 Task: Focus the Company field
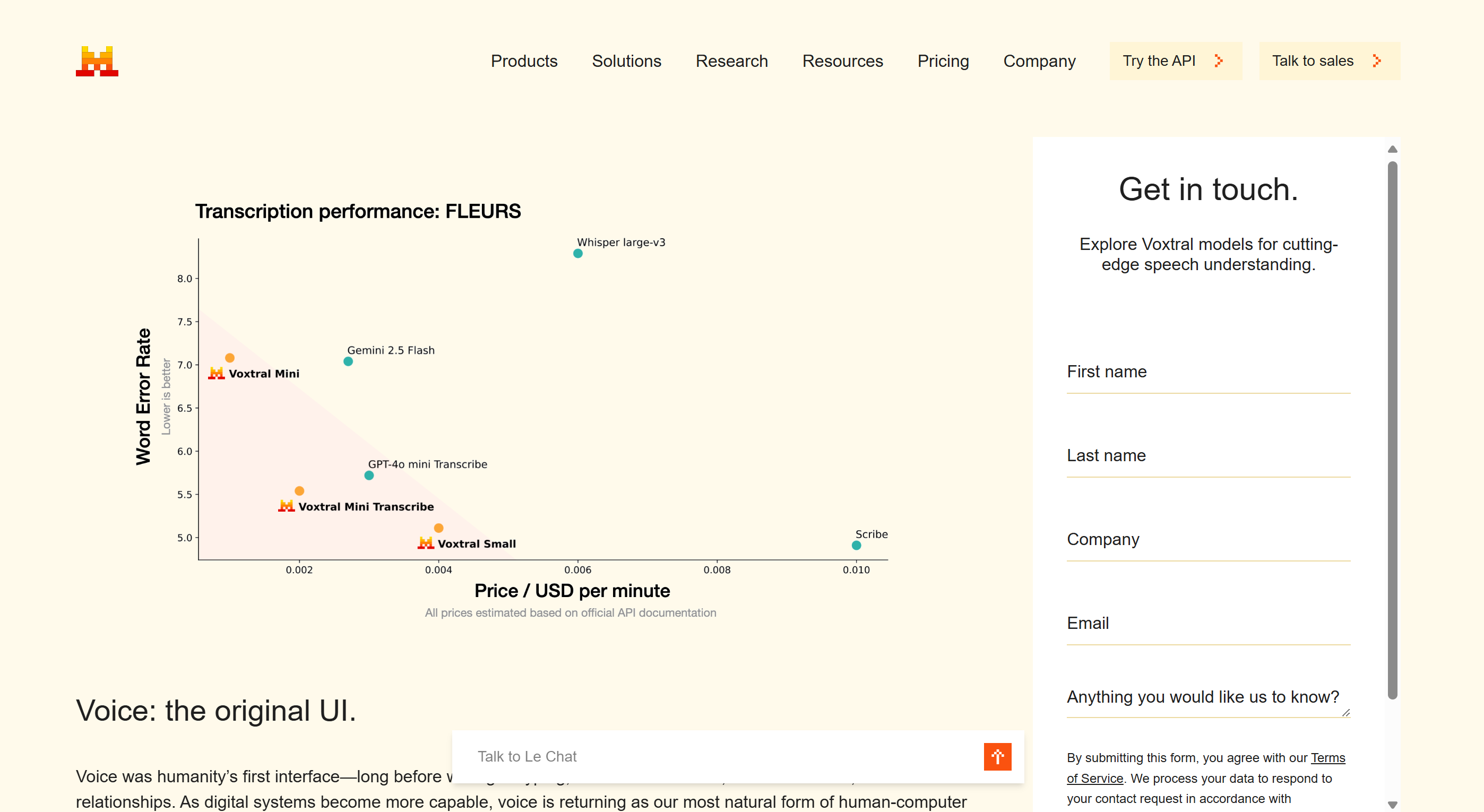[1208, 540]
